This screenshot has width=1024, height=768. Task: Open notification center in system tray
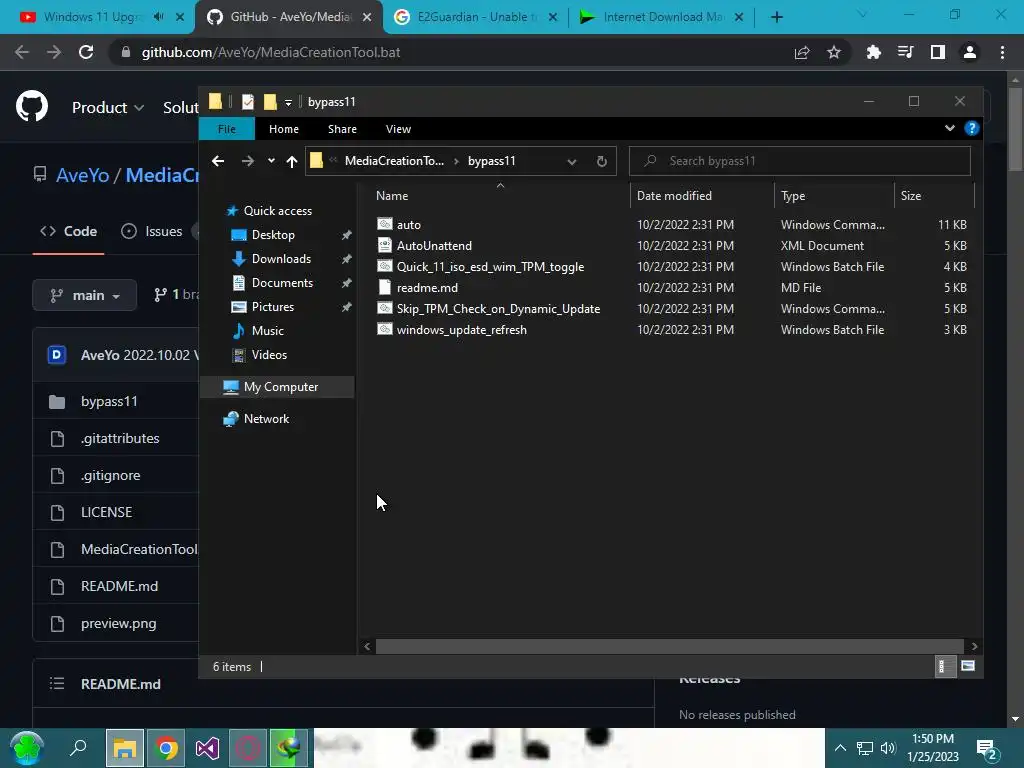[x=986, y=748]
